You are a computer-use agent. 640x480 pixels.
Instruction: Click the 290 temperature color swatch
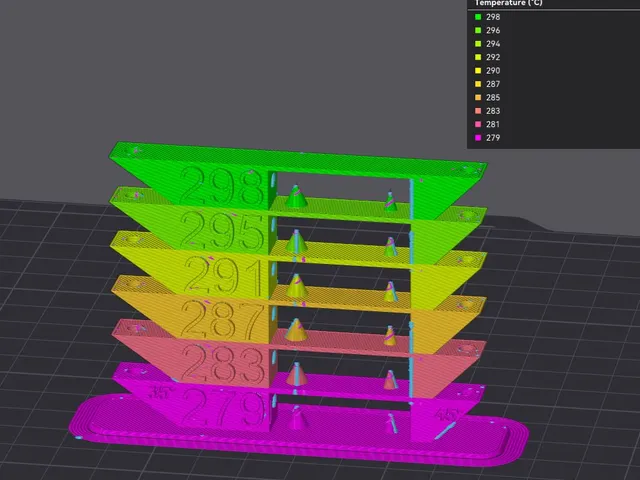[x=478, y=71]
